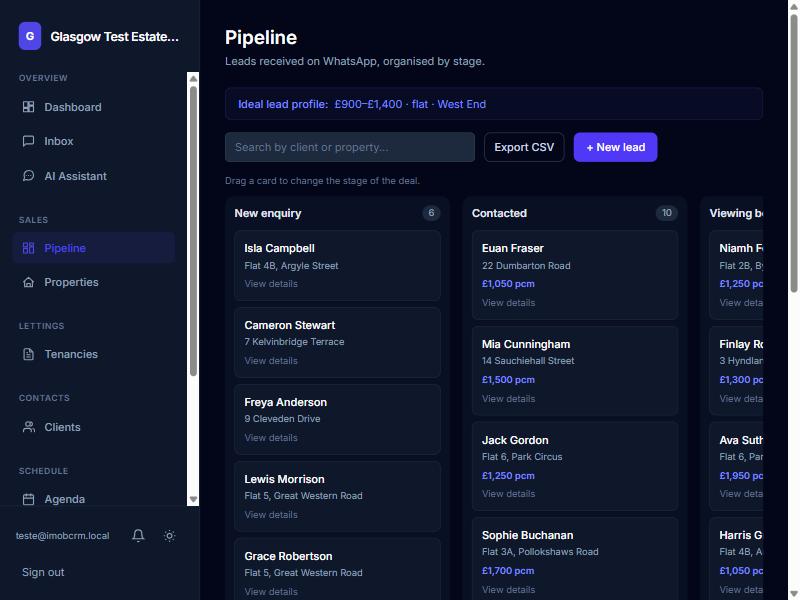Click 7 Kelvinbridge Terrace address
Screen dimensions: 800x600
coord(294,342)
